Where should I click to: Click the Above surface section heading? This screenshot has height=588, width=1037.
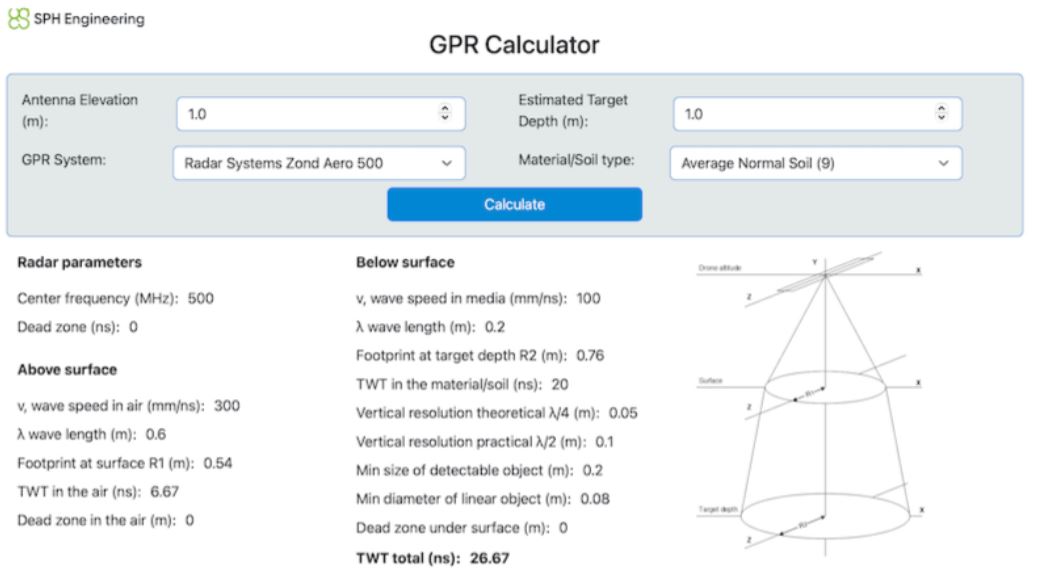pos(67,369)
